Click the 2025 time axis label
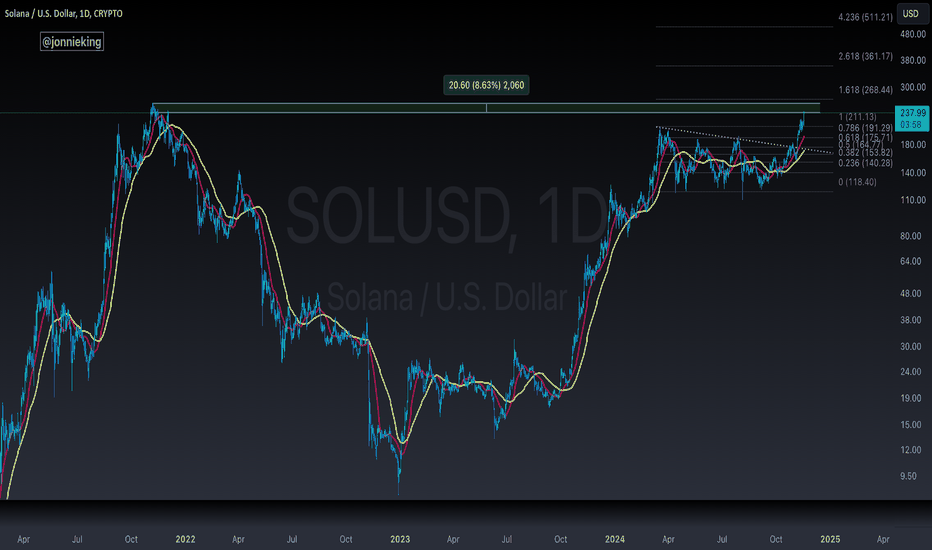932x550 pixels. click(x=830, y=539)
